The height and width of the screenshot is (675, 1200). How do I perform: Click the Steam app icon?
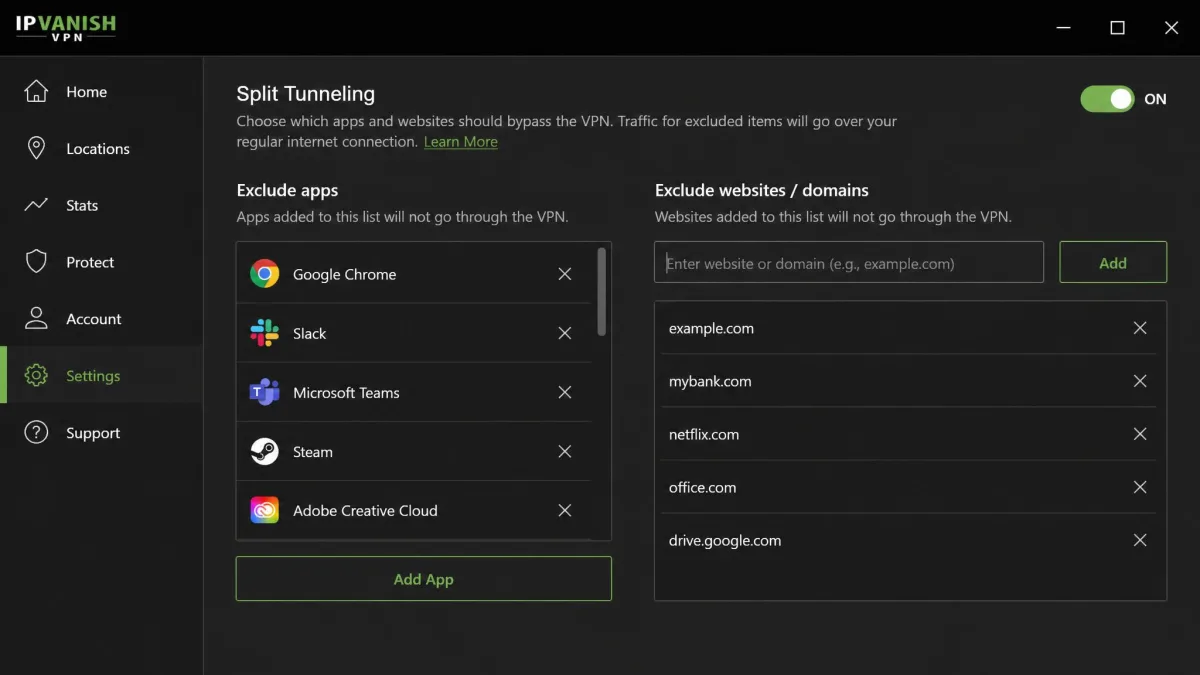coord(264,451)
